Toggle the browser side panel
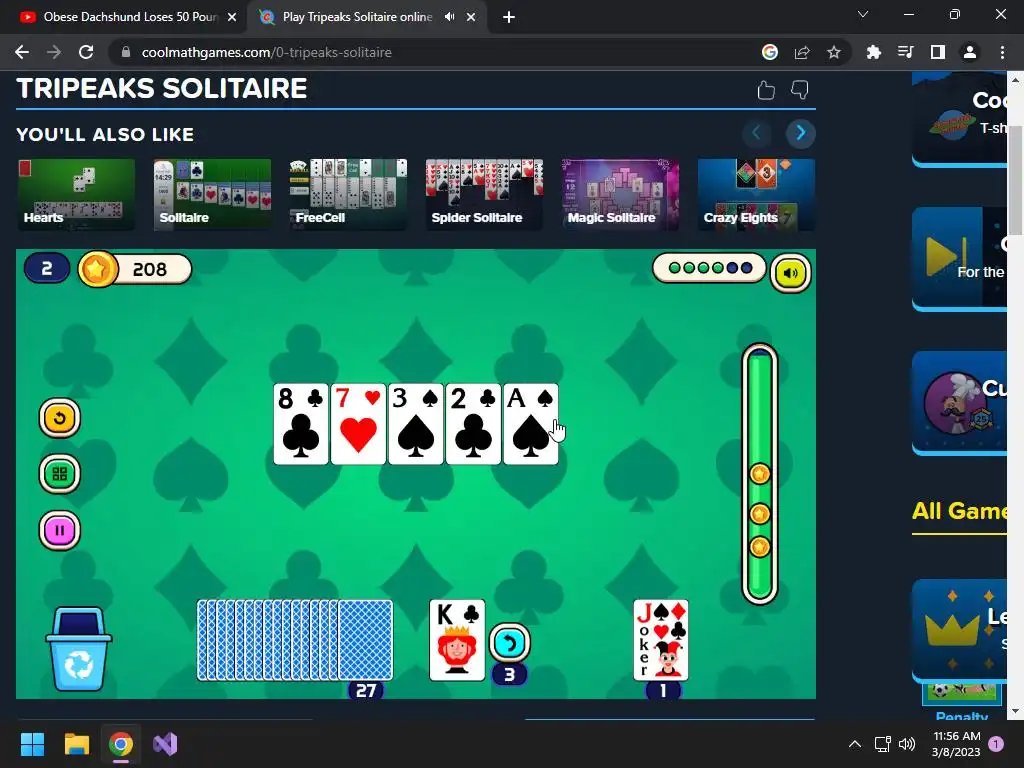Viewport: 1024px width, 768px height. tap(938, 52)
